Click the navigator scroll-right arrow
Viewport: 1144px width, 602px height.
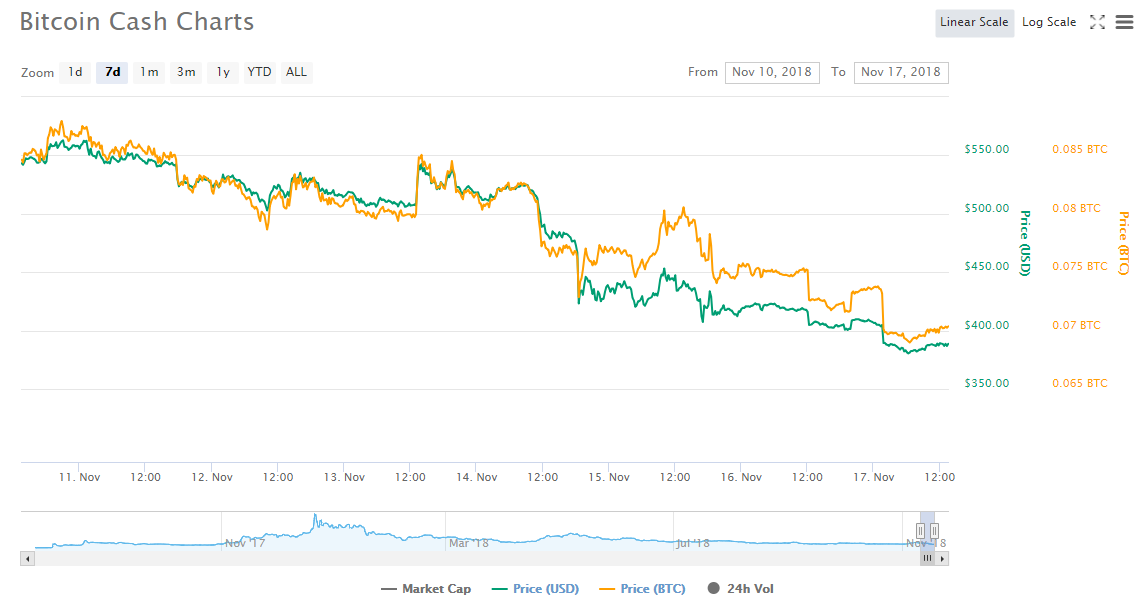coord(942,559)
